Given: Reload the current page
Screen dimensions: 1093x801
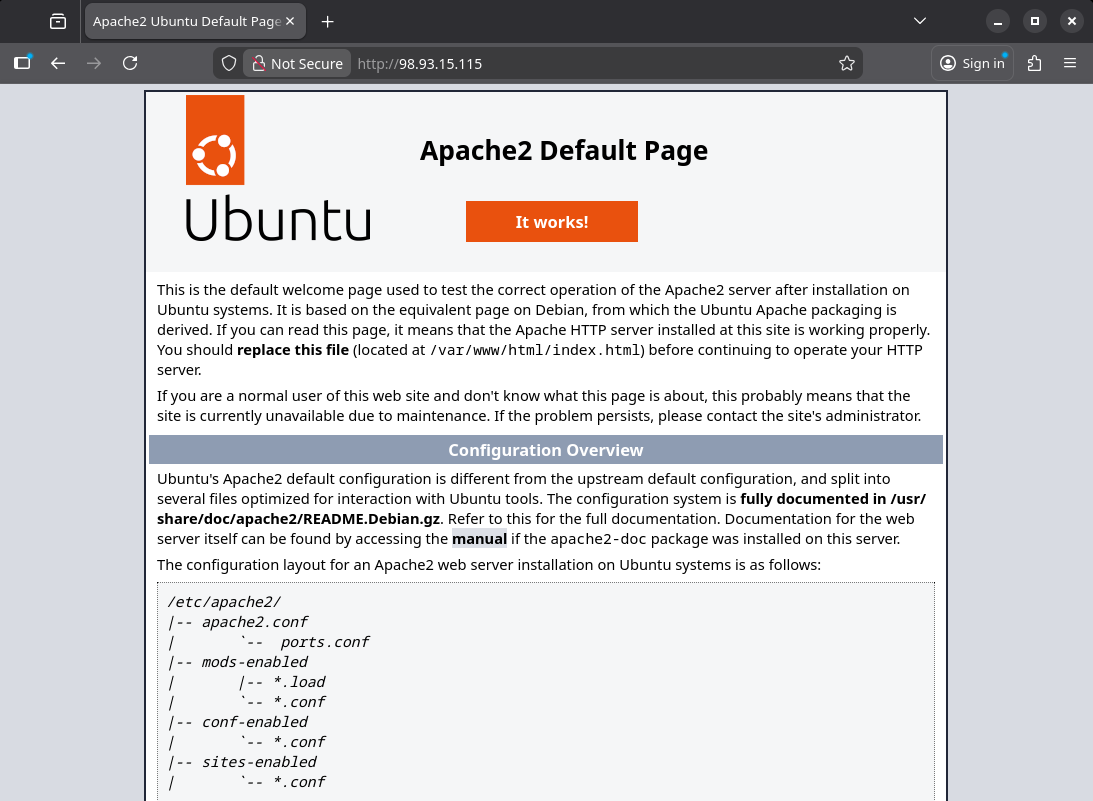Looking at the screenshot, I should (130, 62).
